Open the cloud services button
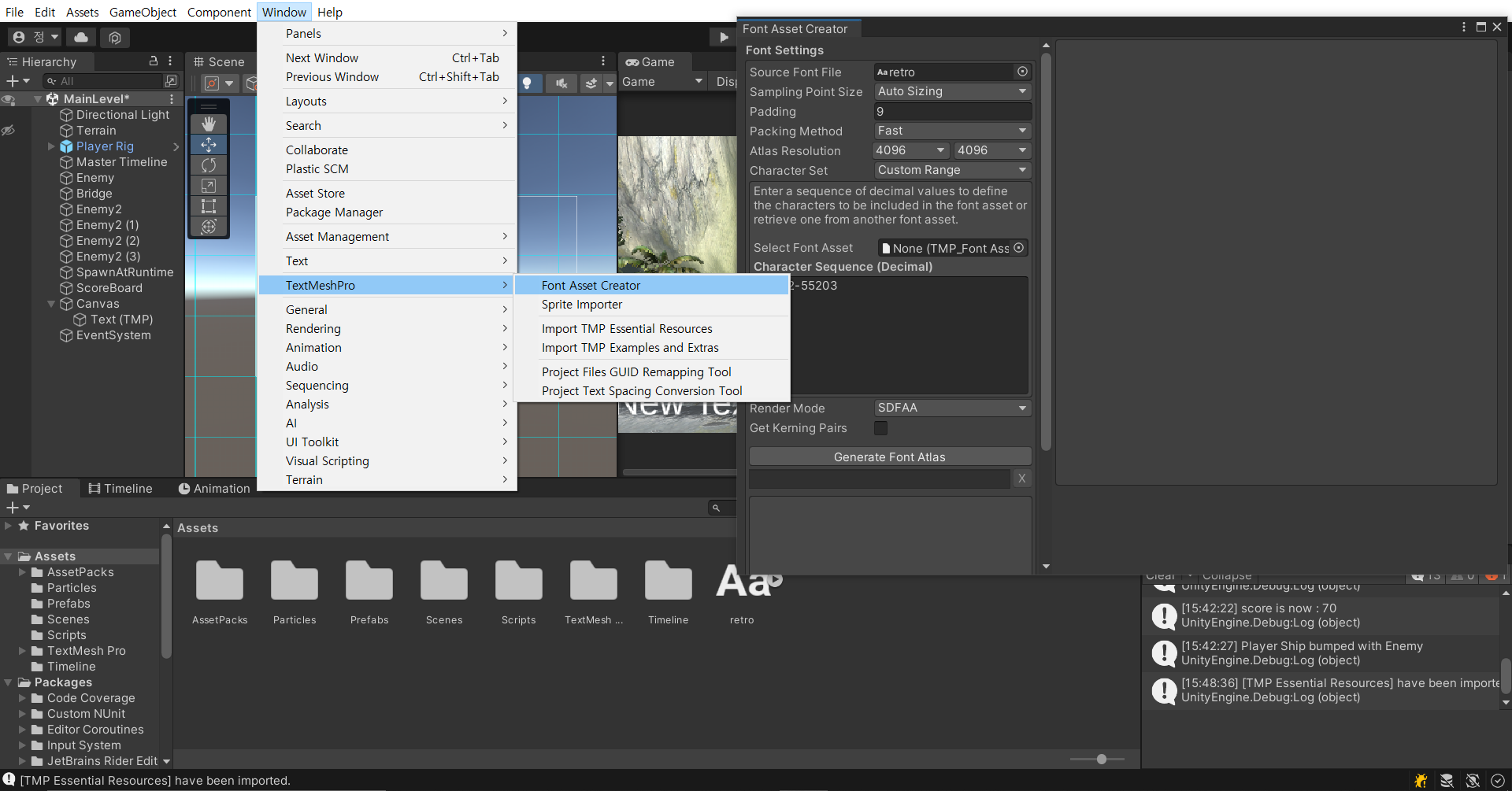Image resolution: width=1512 pixels, height=791 pixels. coord(81,37)
